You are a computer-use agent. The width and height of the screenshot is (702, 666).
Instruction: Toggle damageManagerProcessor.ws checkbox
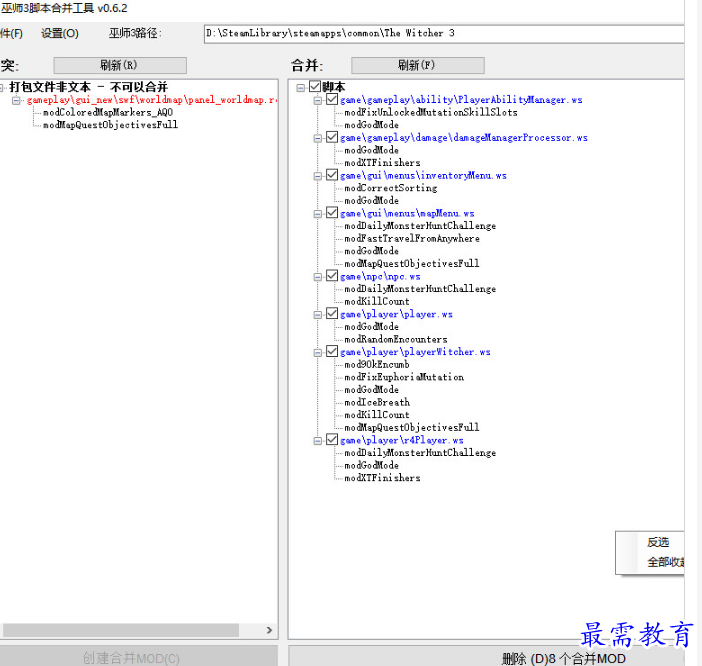[332, 137]
